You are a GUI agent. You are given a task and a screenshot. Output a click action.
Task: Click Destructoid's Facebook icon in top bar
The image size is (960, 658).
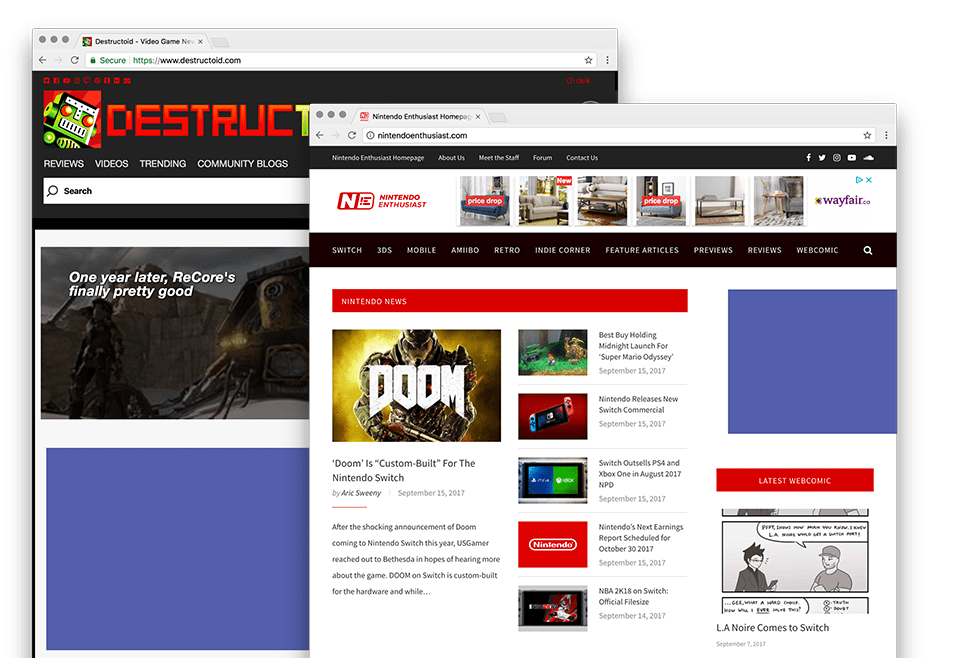(x=56, y=81)
